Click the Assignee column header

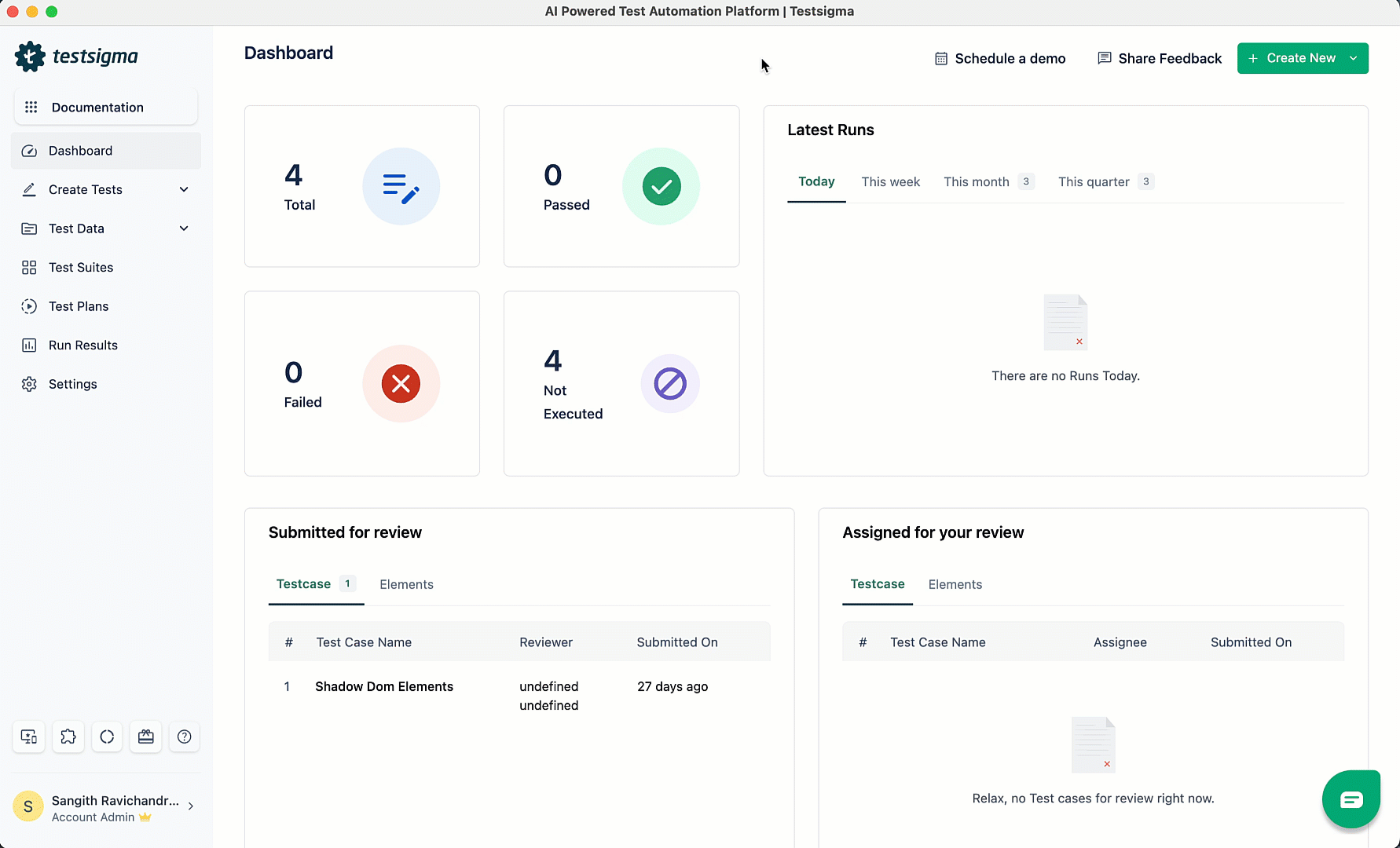click(x=1120, y=642)
